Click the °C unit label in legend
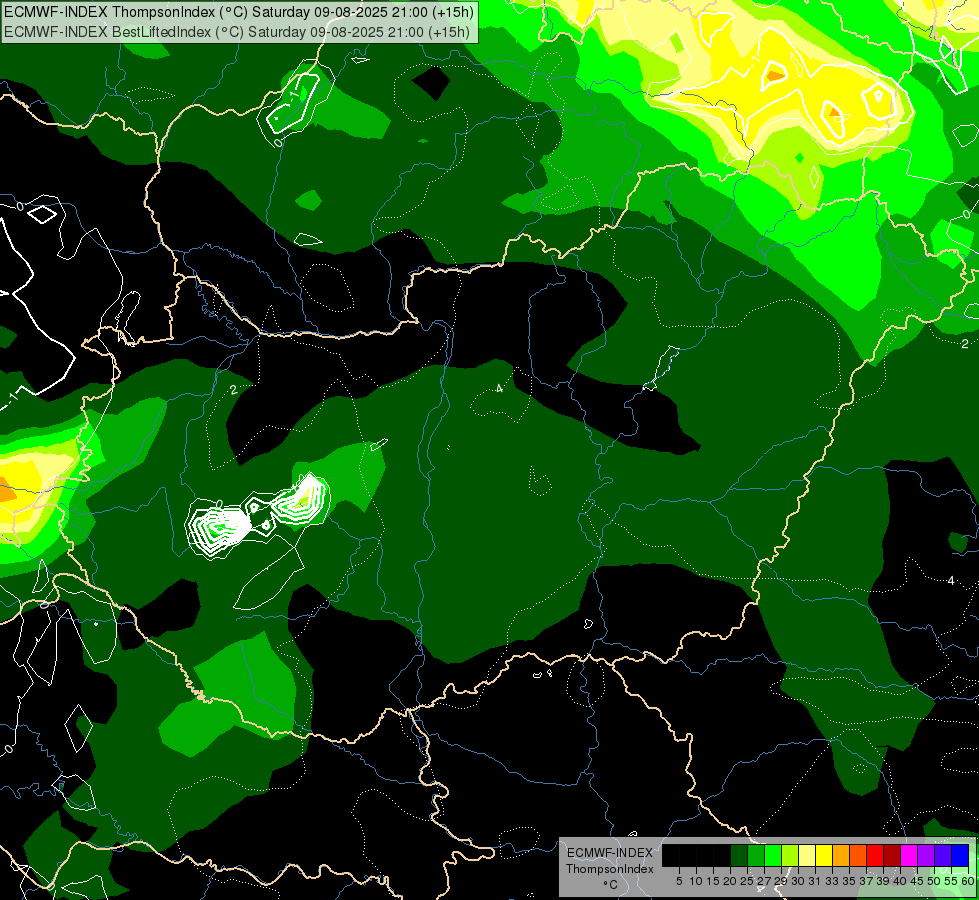 coord(611,885)
